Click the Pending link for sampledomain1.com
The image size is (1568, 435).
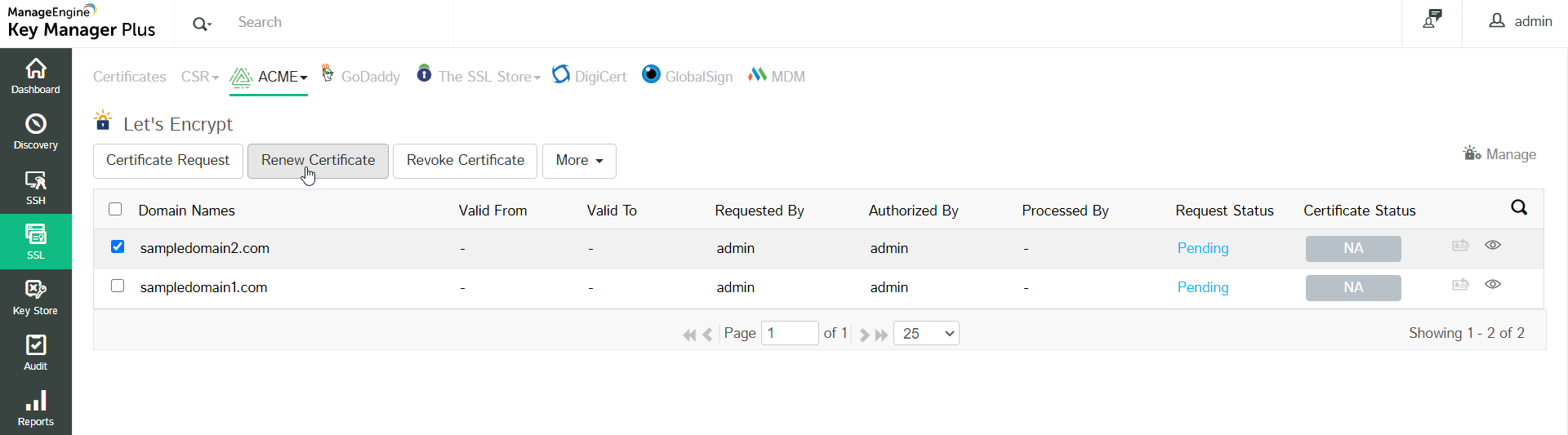click(x=1202, y=287)
